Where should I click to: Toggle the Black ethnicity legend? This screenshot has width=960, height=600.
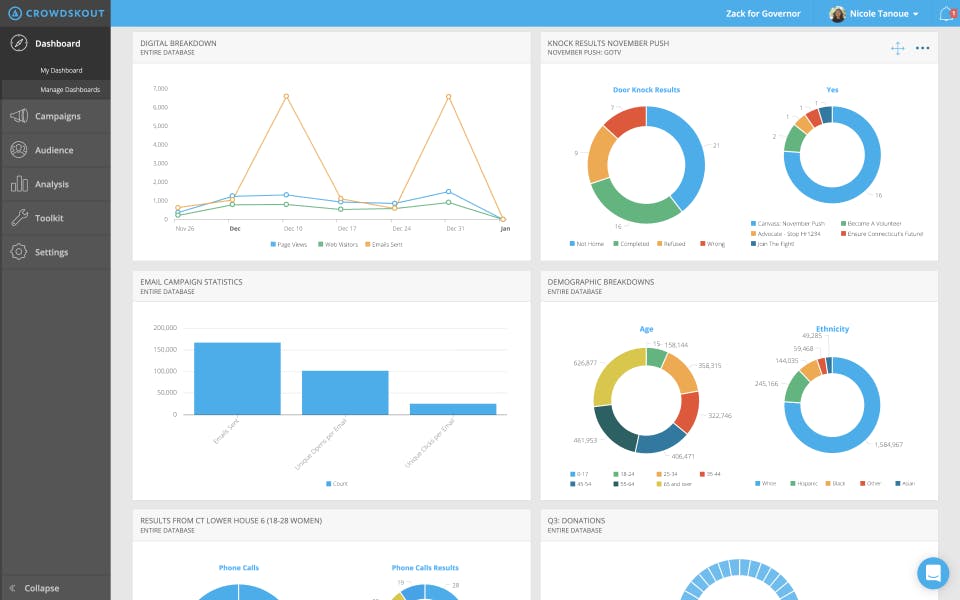pyautogui.click(x=835, y=484)
